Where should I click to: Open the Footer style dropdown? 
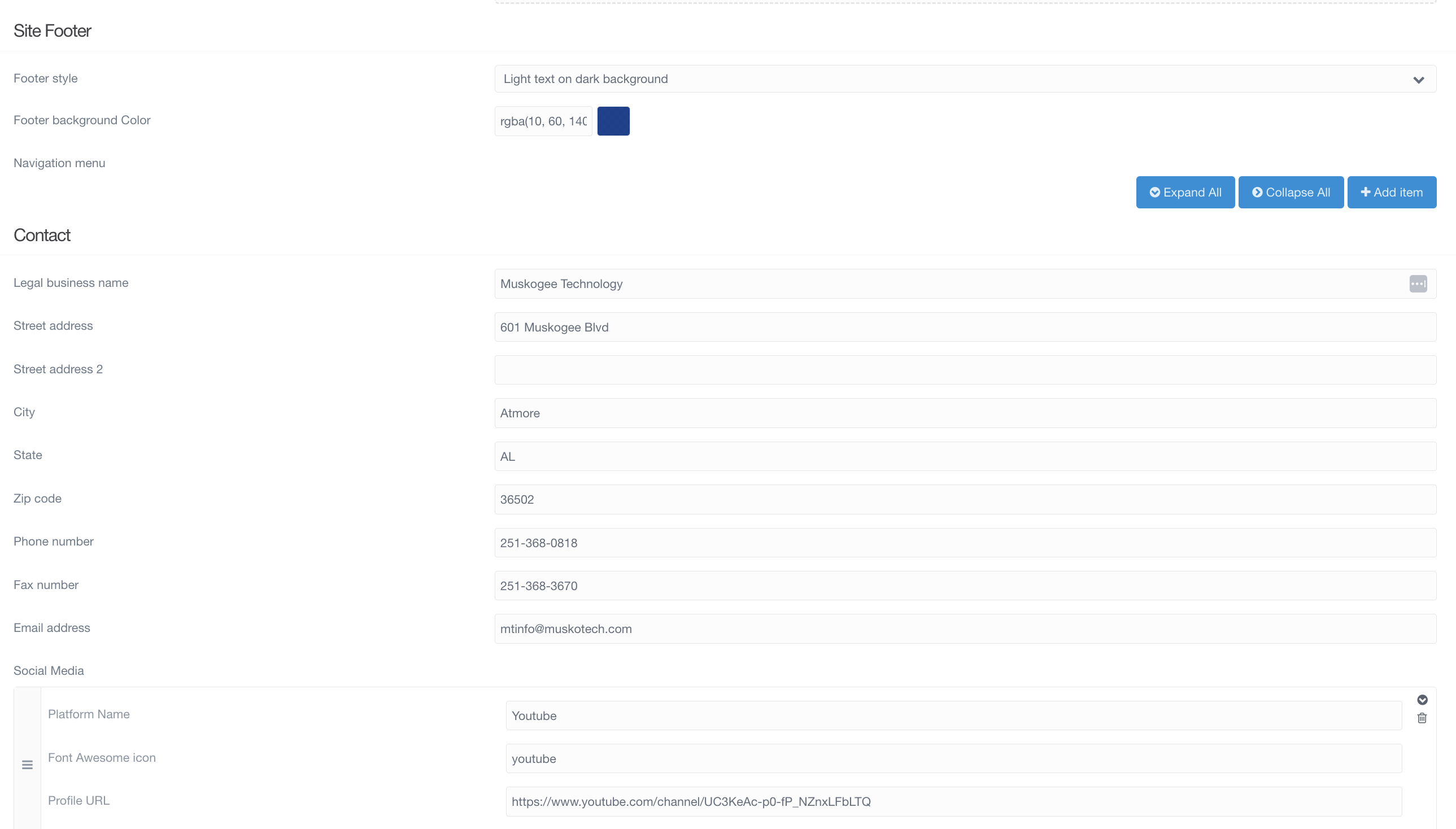(965, 79)
